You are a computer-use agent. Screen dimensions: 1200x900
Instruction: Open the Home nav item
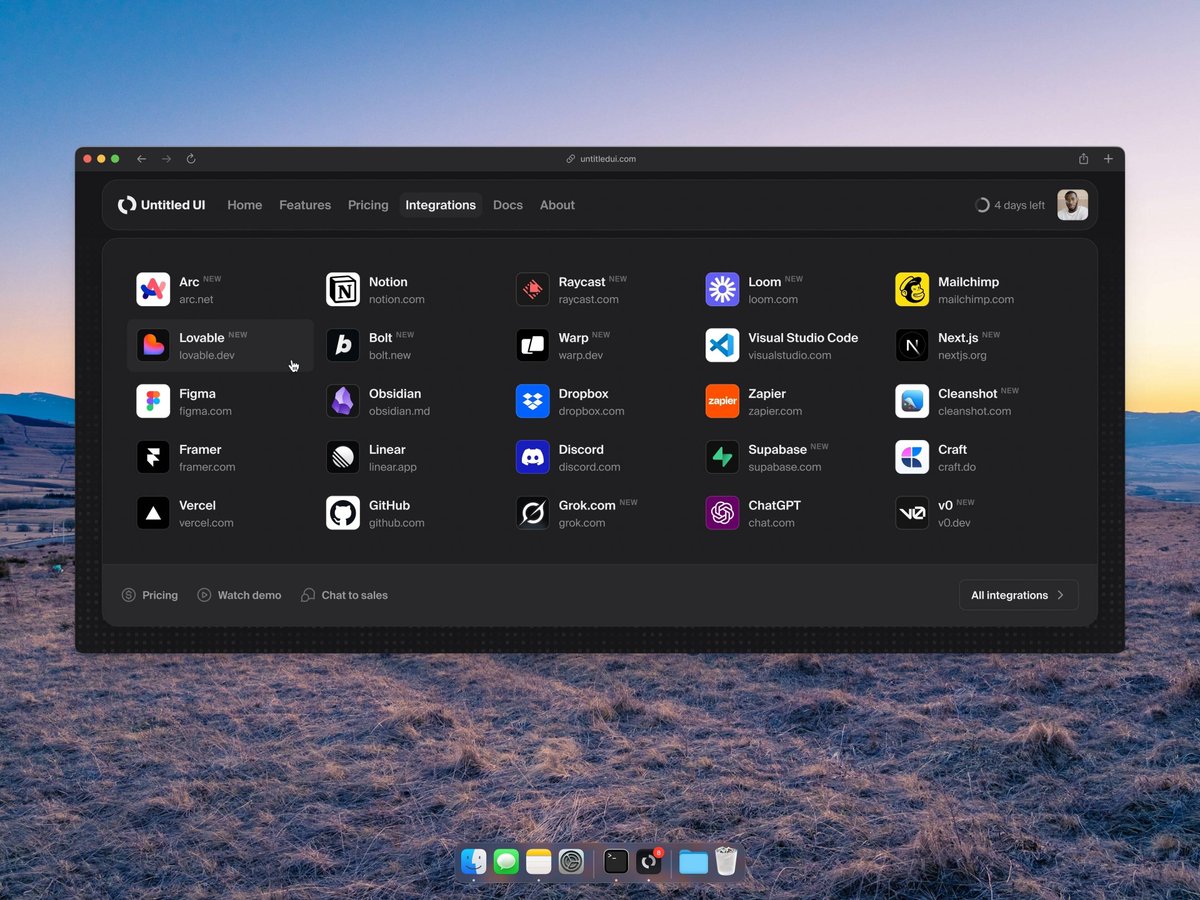tap(244, 205)
